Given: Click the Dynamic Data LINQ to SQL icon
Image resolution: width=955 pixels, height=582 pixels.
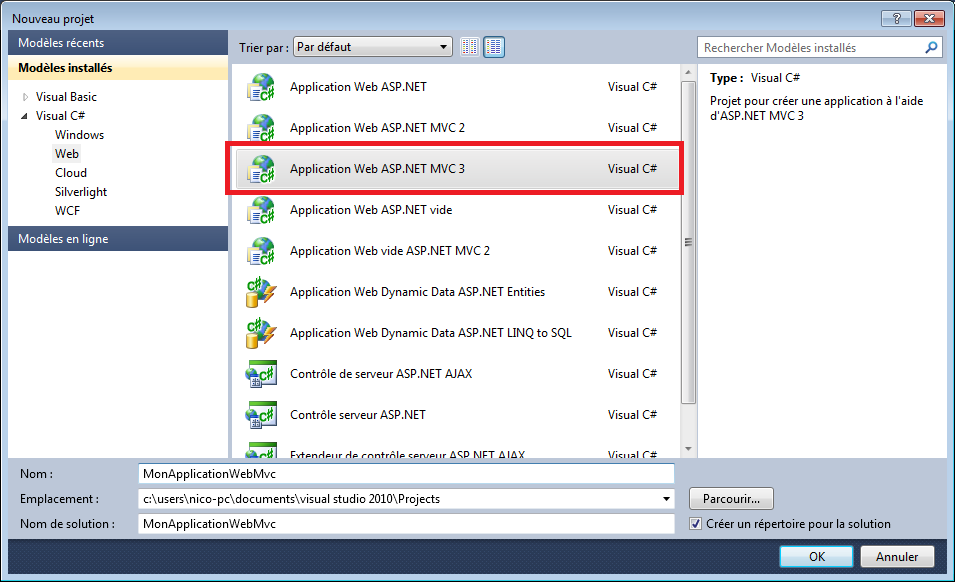Looking at the screenshot, I should point(260,334).
